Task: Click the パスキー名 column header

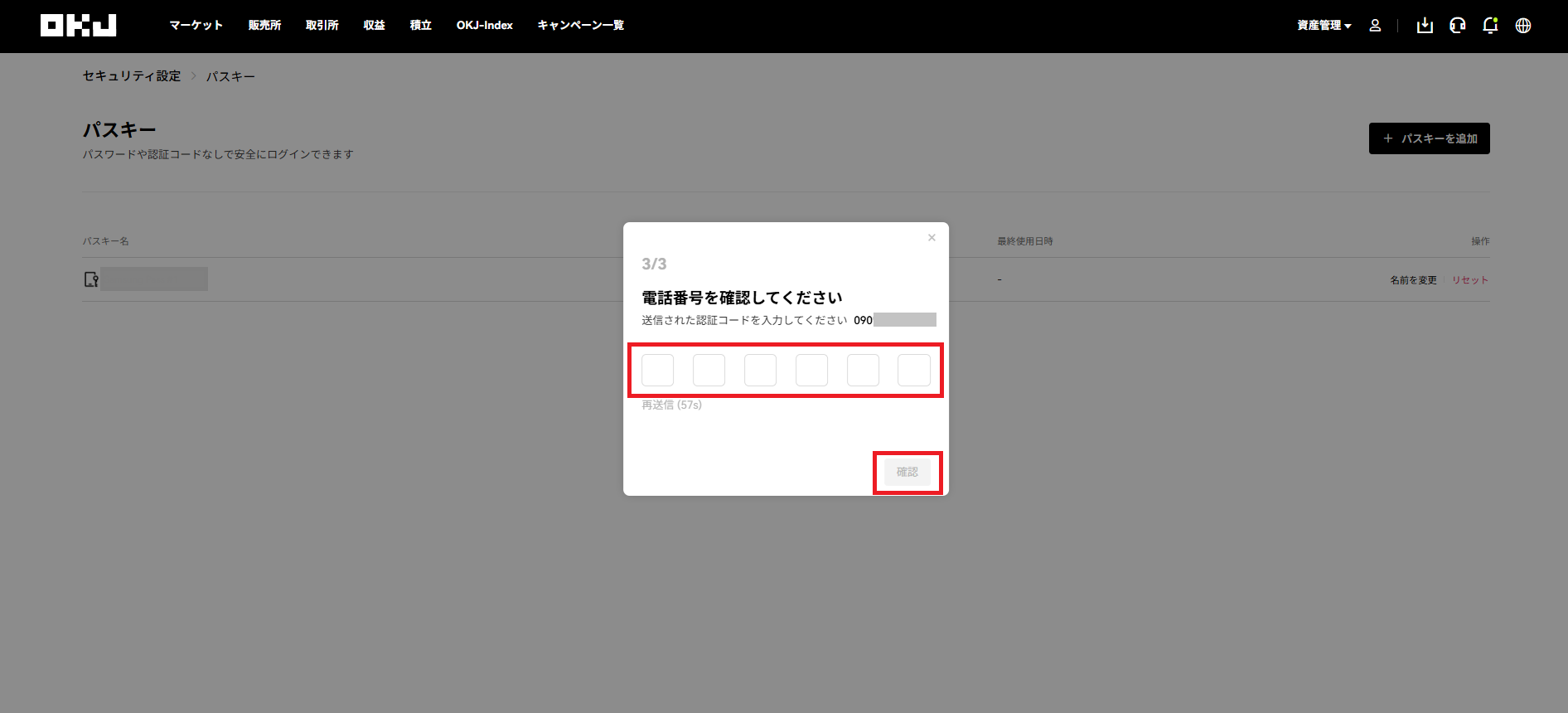Action: tap(105, 241)
